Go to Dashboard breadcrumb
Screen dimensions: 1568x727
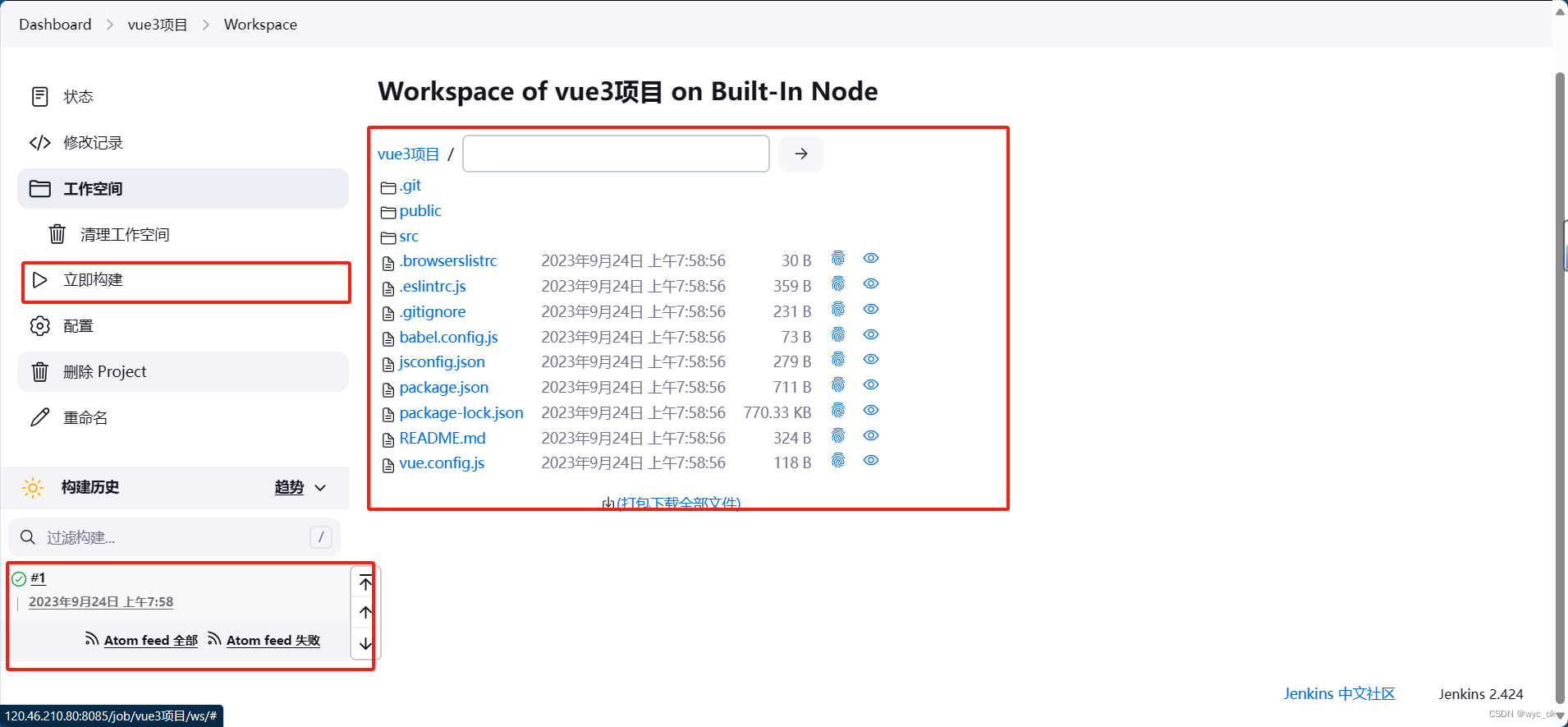pyautogui.click(x=55, y=25)
